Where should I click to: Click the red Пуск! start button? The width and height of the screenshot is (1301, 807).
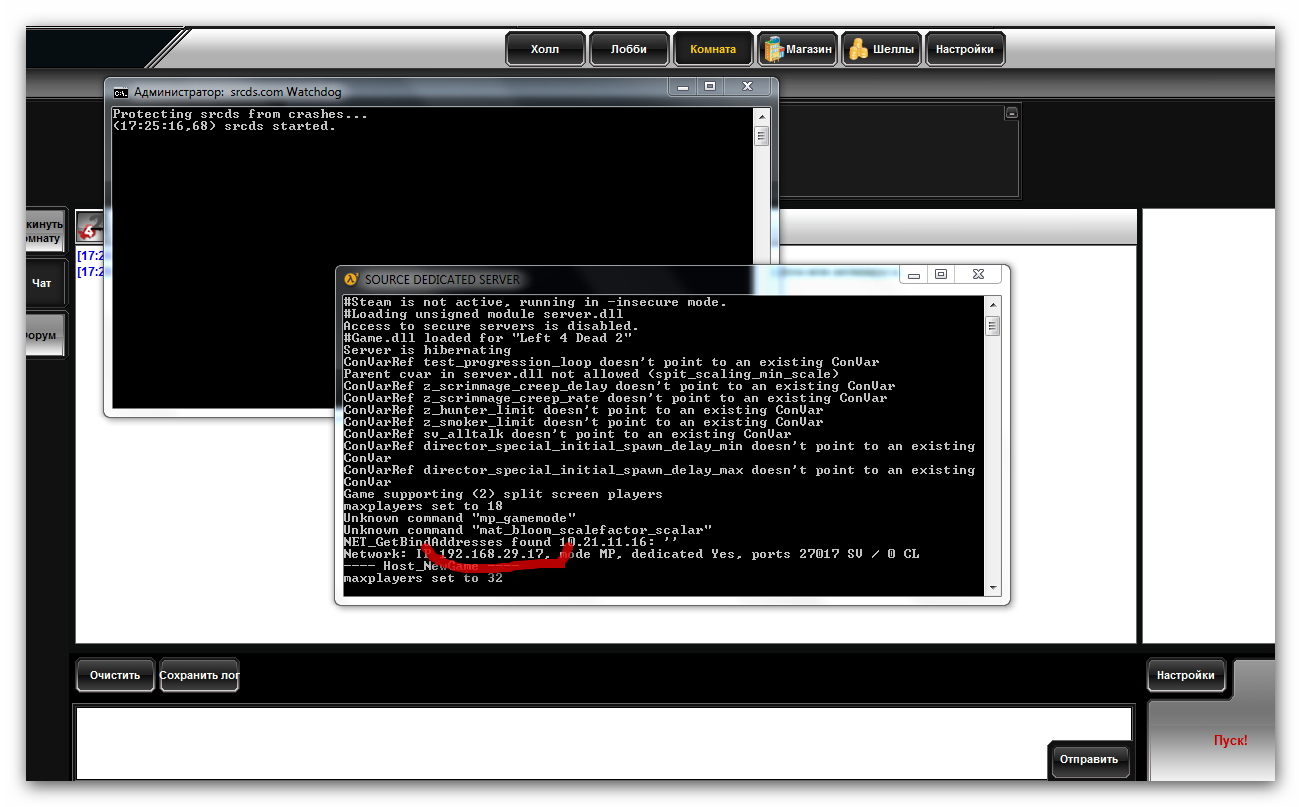point(1230,741)
